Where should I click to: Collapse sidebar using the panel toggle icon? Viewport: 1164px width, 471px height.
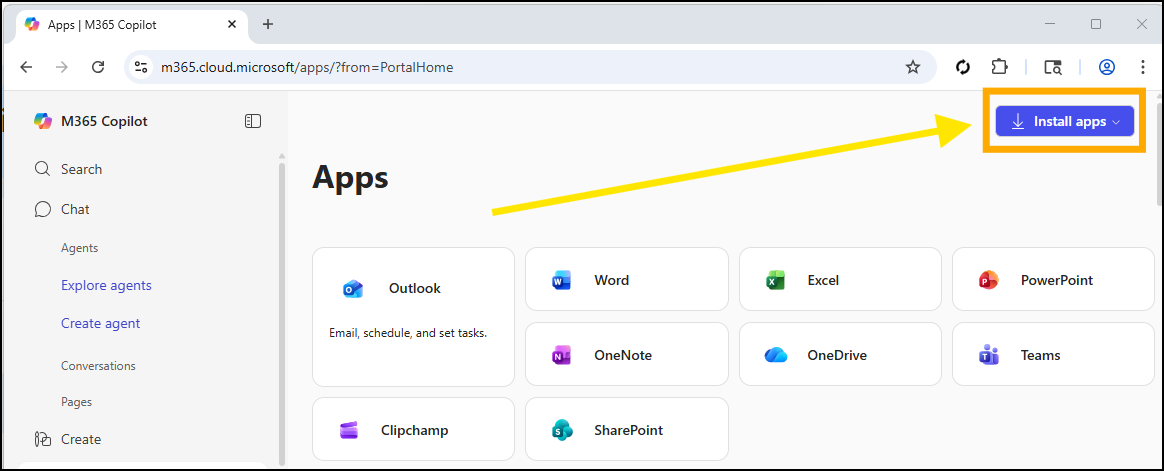(x=252, y=121)
